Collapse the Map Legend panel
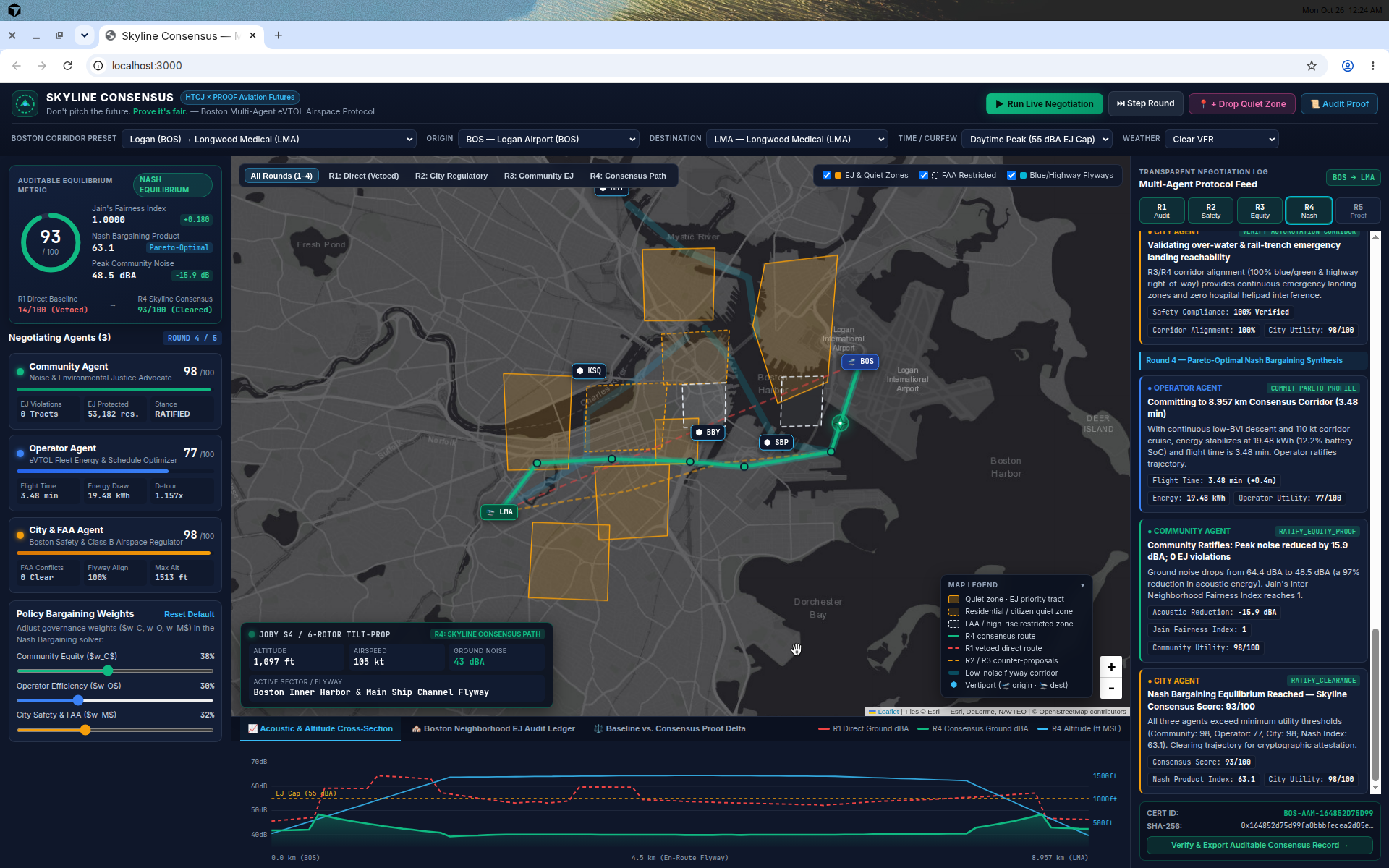Image resolution: width=1389 pixels, height=868 pixels. coord(1083,585)
